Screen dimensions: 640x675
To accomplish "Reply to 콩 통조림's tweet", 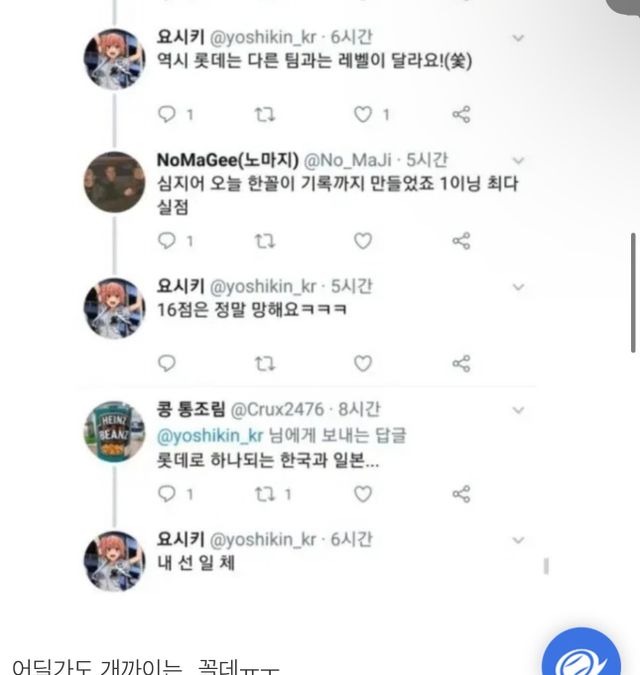I will tap(167, 494).
